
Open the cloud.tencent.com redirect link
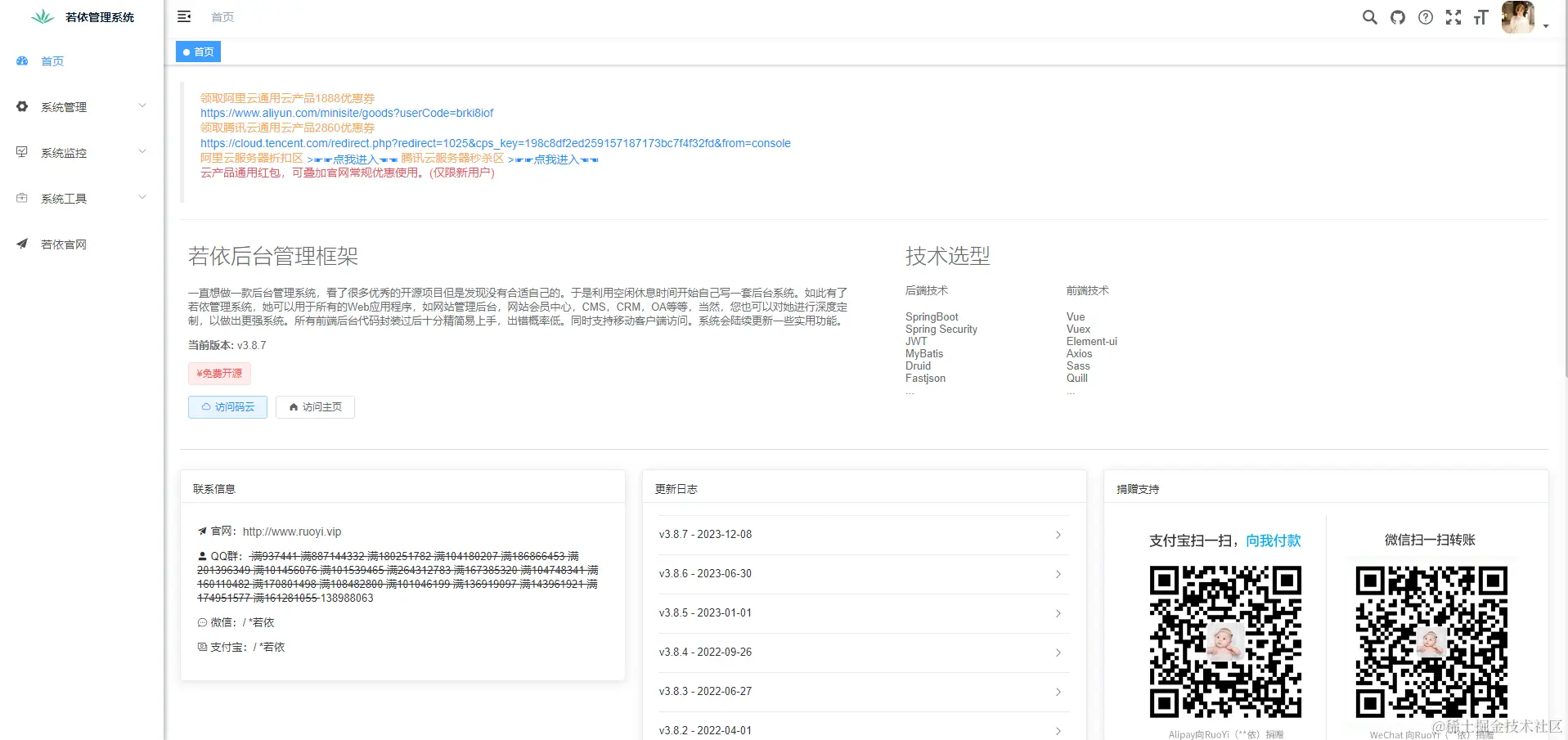coord(496,143)
